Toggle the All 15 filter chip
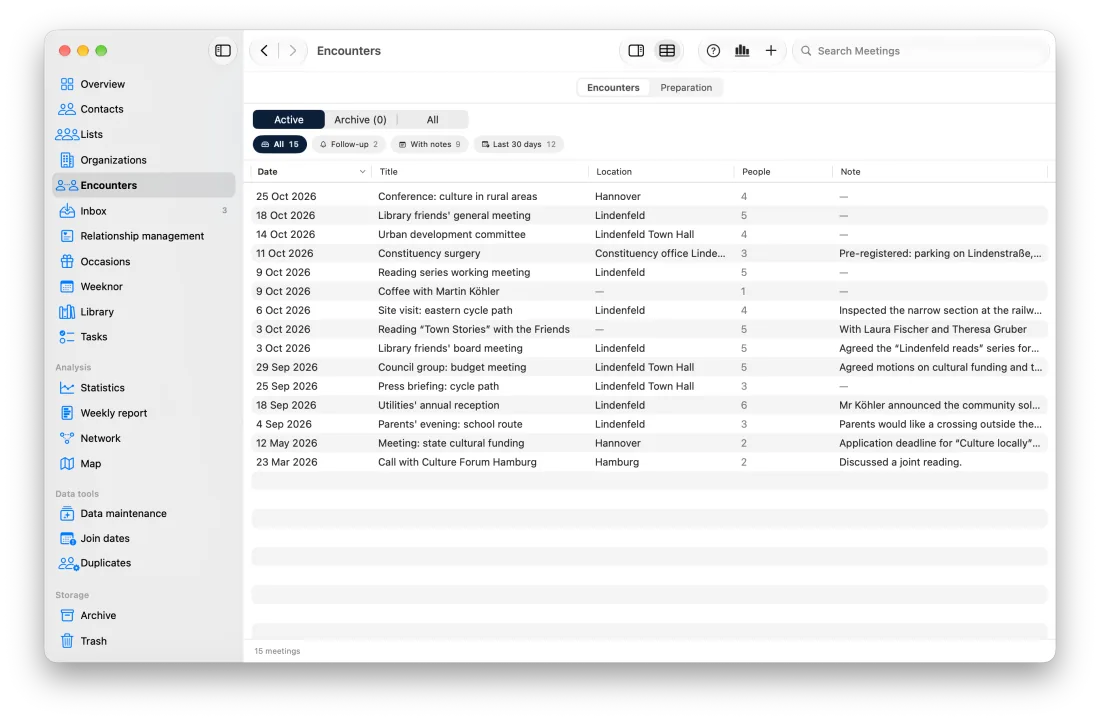 click(x=280, y=144)
